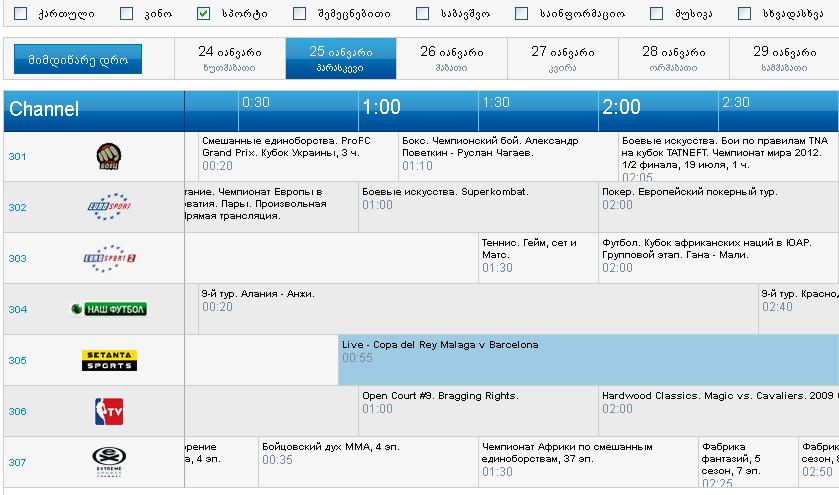Screen dimensions: 839x495
Task: Select Футбол Кубок африканских наций Гана - Мали
Action: tap(718, 258)
